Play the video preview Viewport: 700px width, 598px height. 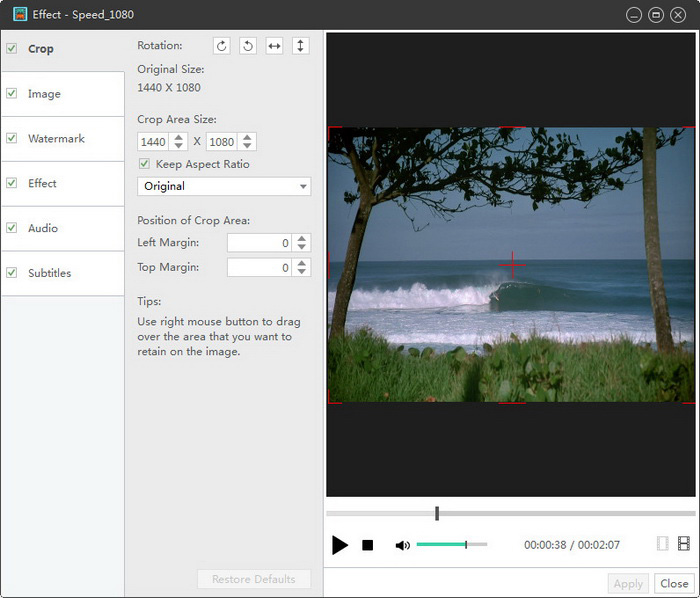pyautogui.click(x=340, y=545)
